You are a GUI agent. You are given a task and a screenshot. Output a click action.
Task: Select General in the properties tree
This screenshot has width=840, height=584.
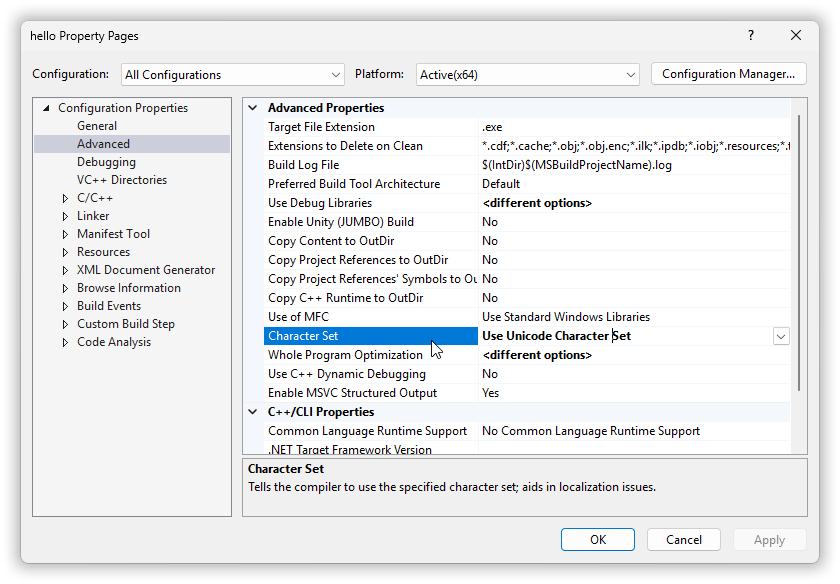pos(97,126)
